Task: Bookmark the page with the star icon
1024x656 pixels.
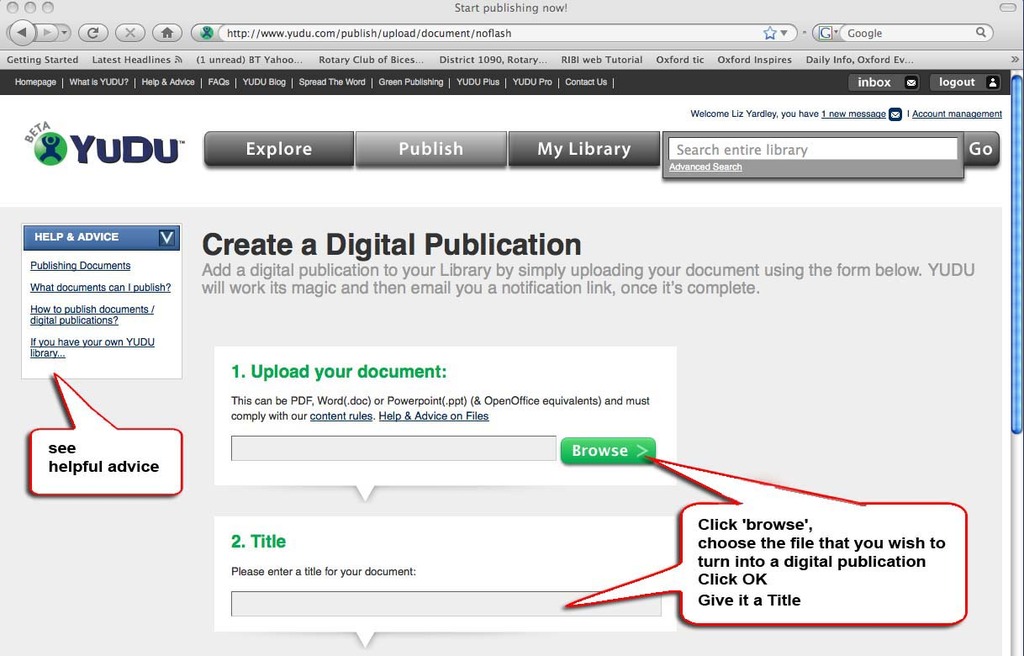Action: (769, 33)
